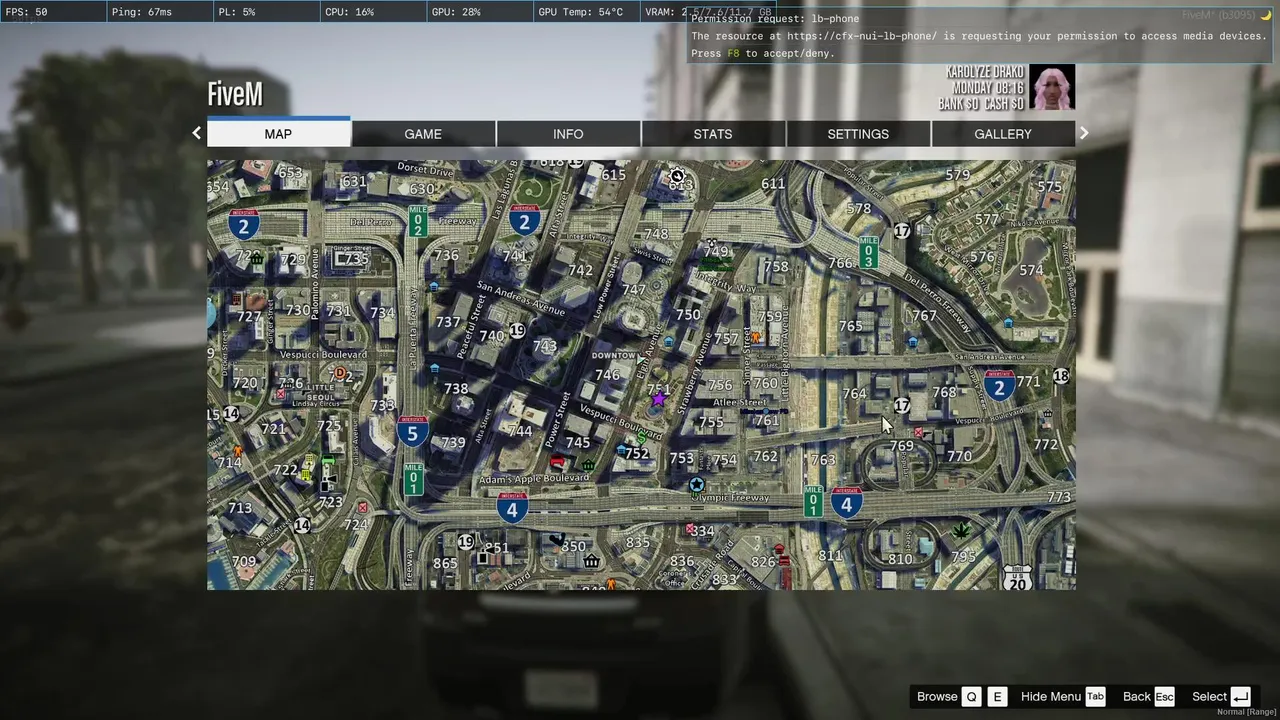The height and width of the screenshot is (720, 1280).
Task: Click the cannabis leaf blip near 795
Action: pyautogui.click(x=961, y=530)
